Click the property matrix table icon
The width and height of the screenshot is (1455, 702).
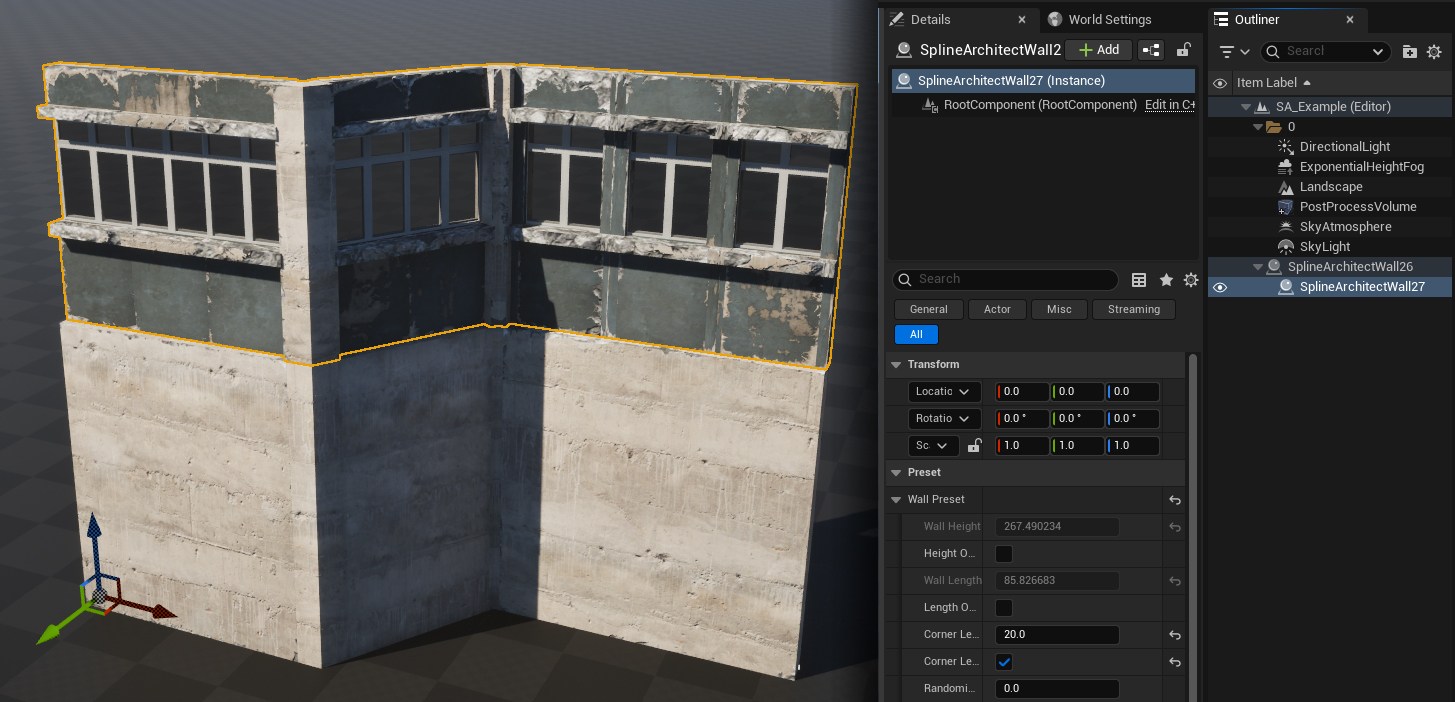(x=1139, y=280)
